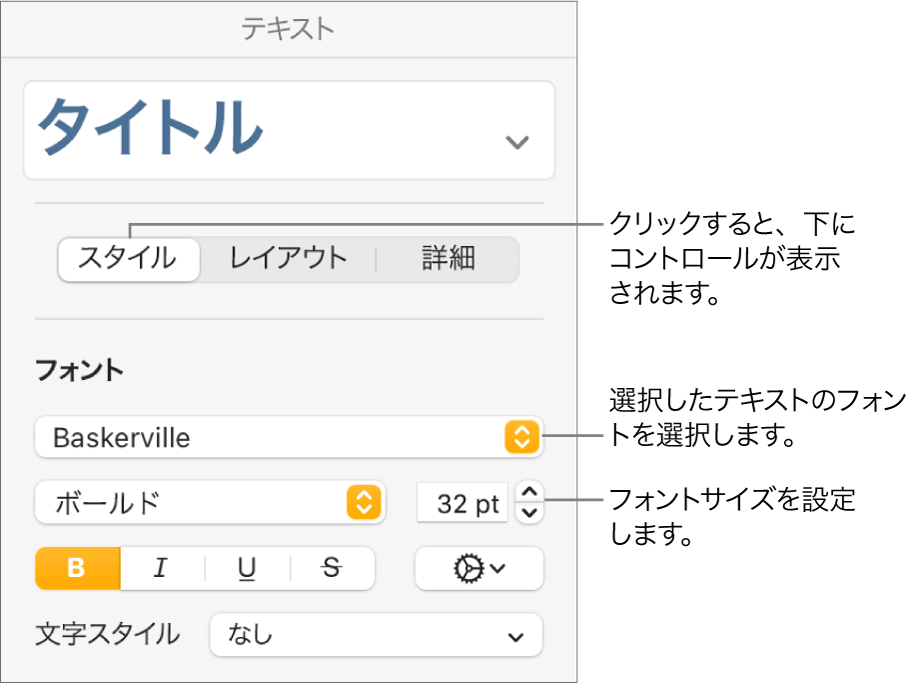Open the advanced options gear menu
This screenshot has width=918, height=684.
click(x=479, y=569)
